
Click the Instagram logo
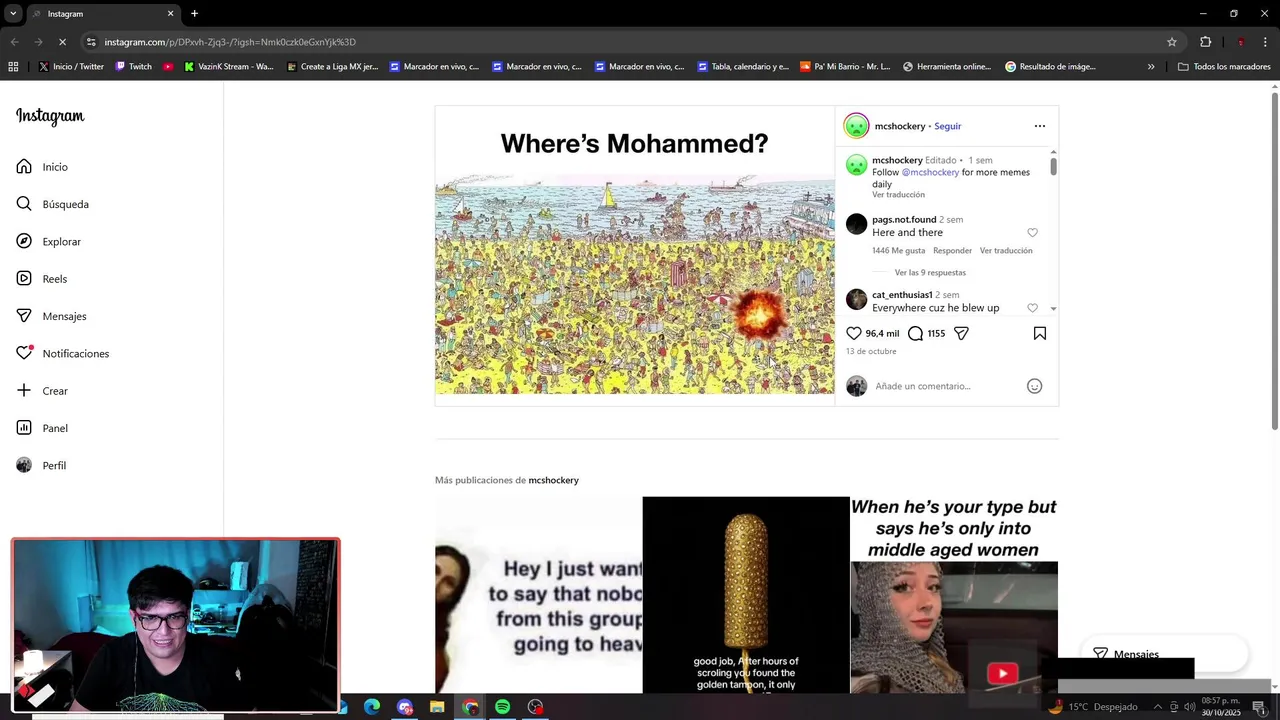click(x=50, y=116)
